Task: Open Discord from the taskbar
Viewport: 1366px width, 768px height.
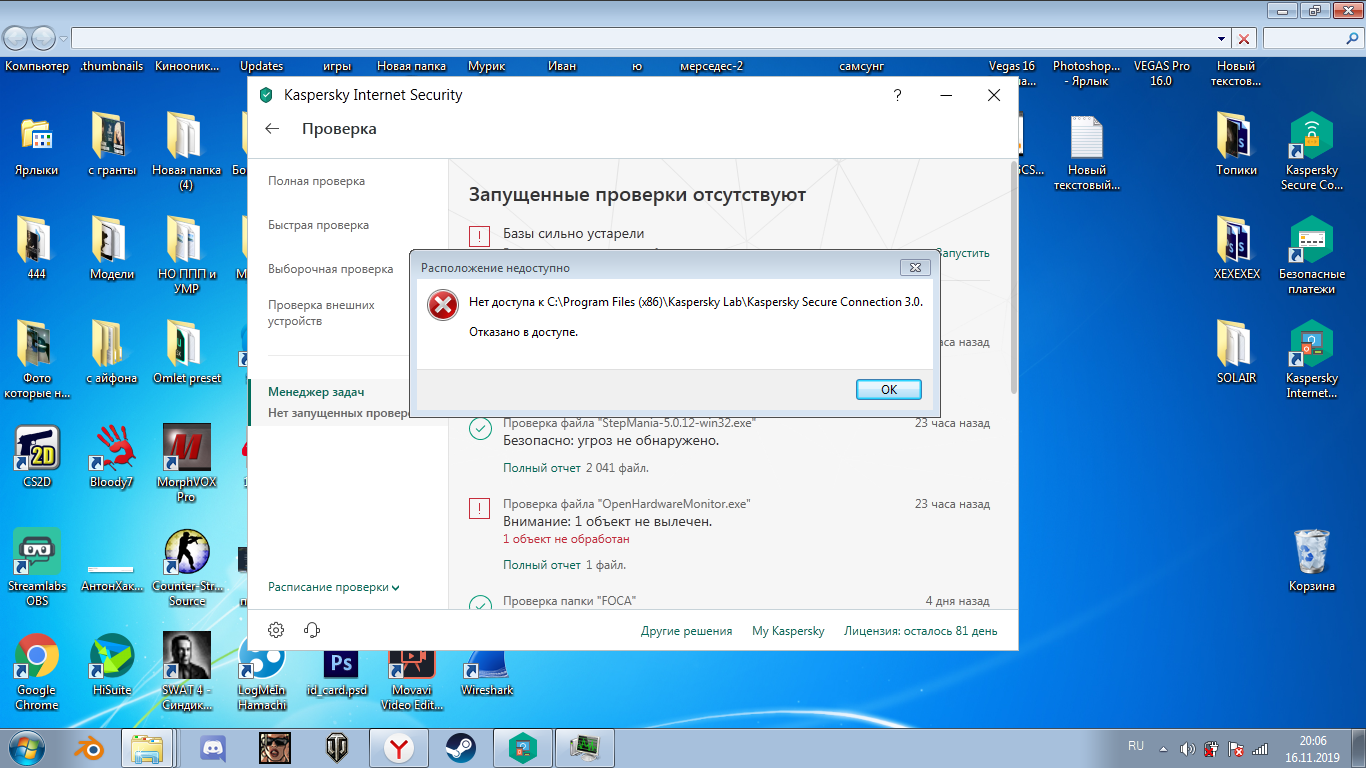Action: coord(212,747)
